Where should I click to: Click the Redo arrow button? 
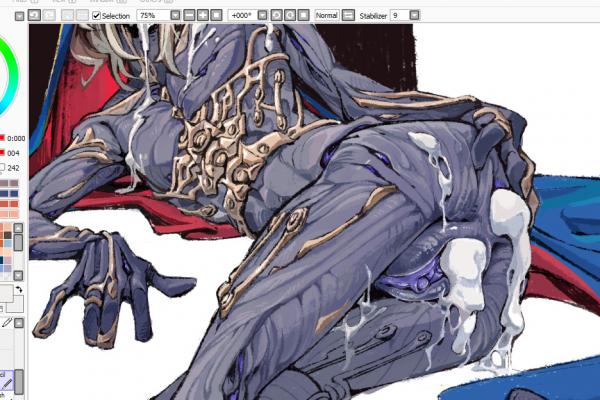(x=49, y=15)
